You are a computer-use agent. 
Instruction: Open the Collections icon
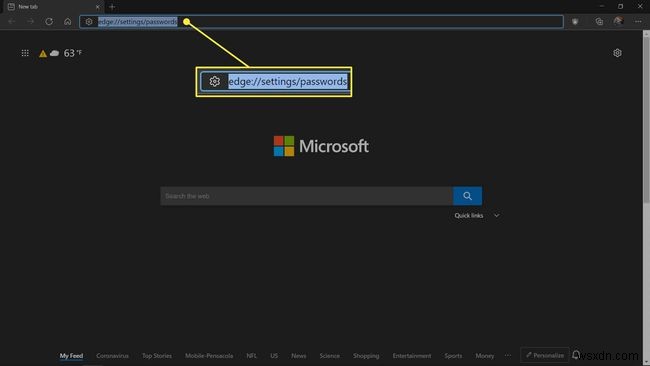(x=599, y=22)
